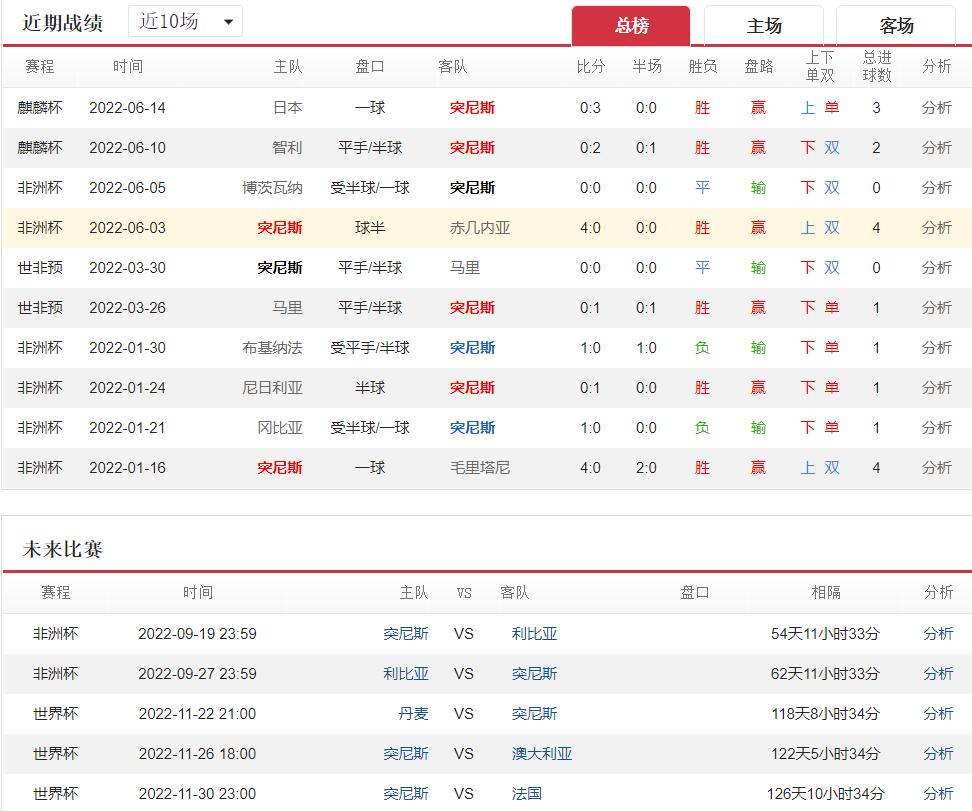Open 分析 for the 2022-03-26 match
This screenshot has height=811, width=972.
click(936, 308)
